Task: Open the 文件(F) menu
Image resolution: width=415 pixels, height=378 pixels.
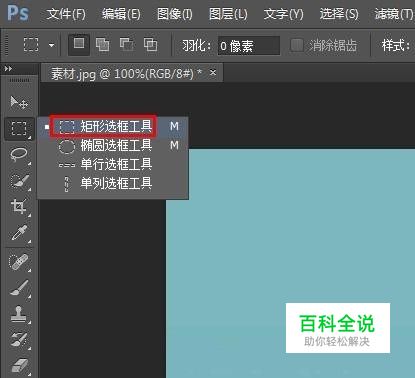Action: click(x=66, y=14)
